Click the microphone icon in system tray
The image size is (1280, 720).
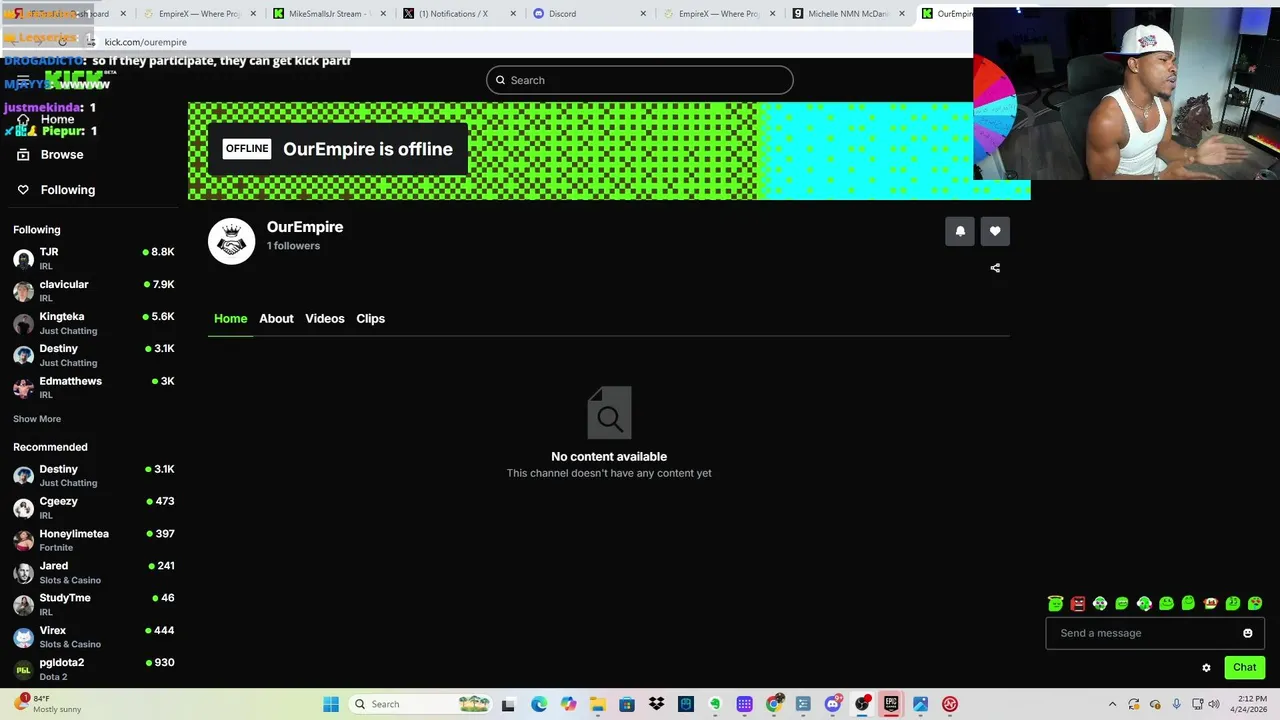1176,704
